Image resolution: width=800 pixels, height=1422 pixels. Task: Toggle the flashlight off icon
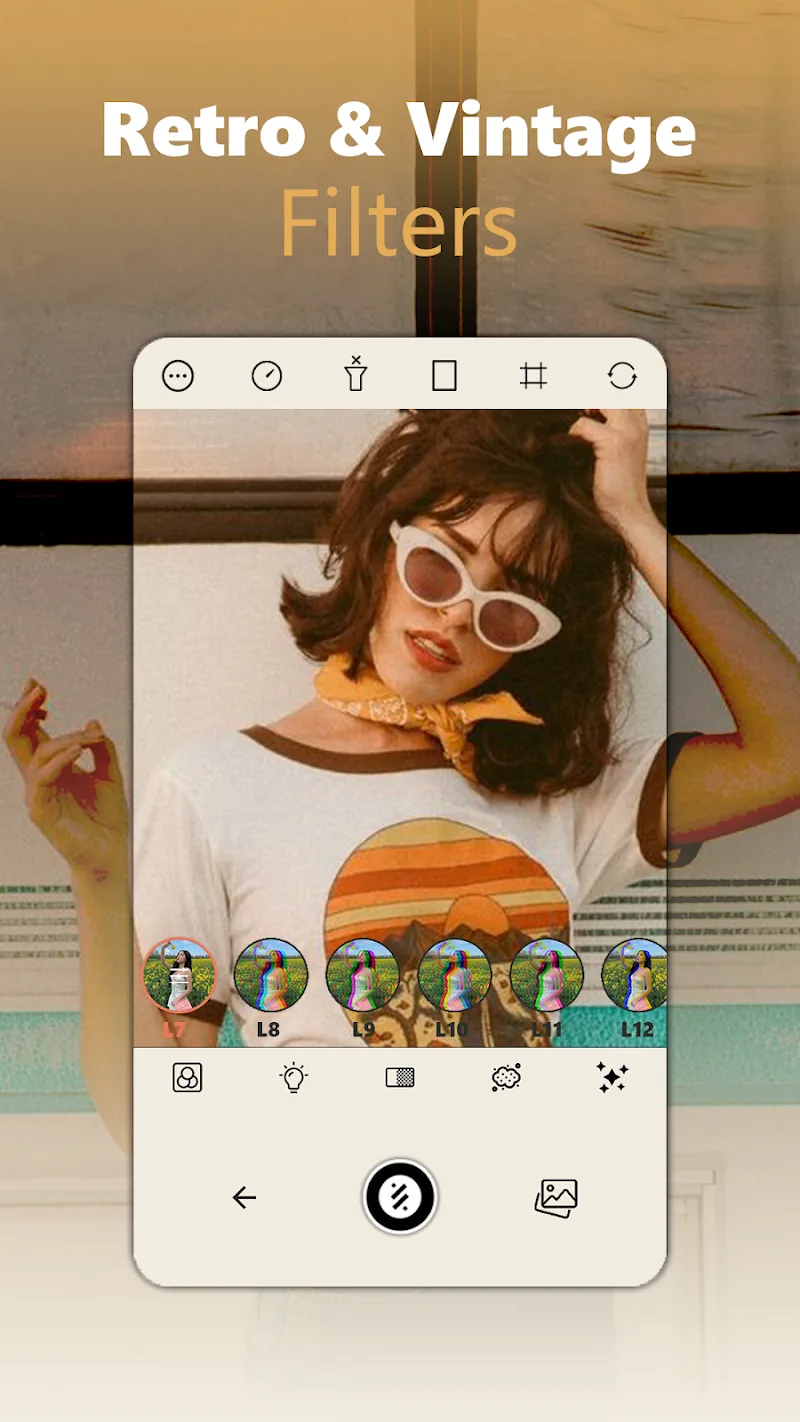pyautogui.click(x=355, y=374)
